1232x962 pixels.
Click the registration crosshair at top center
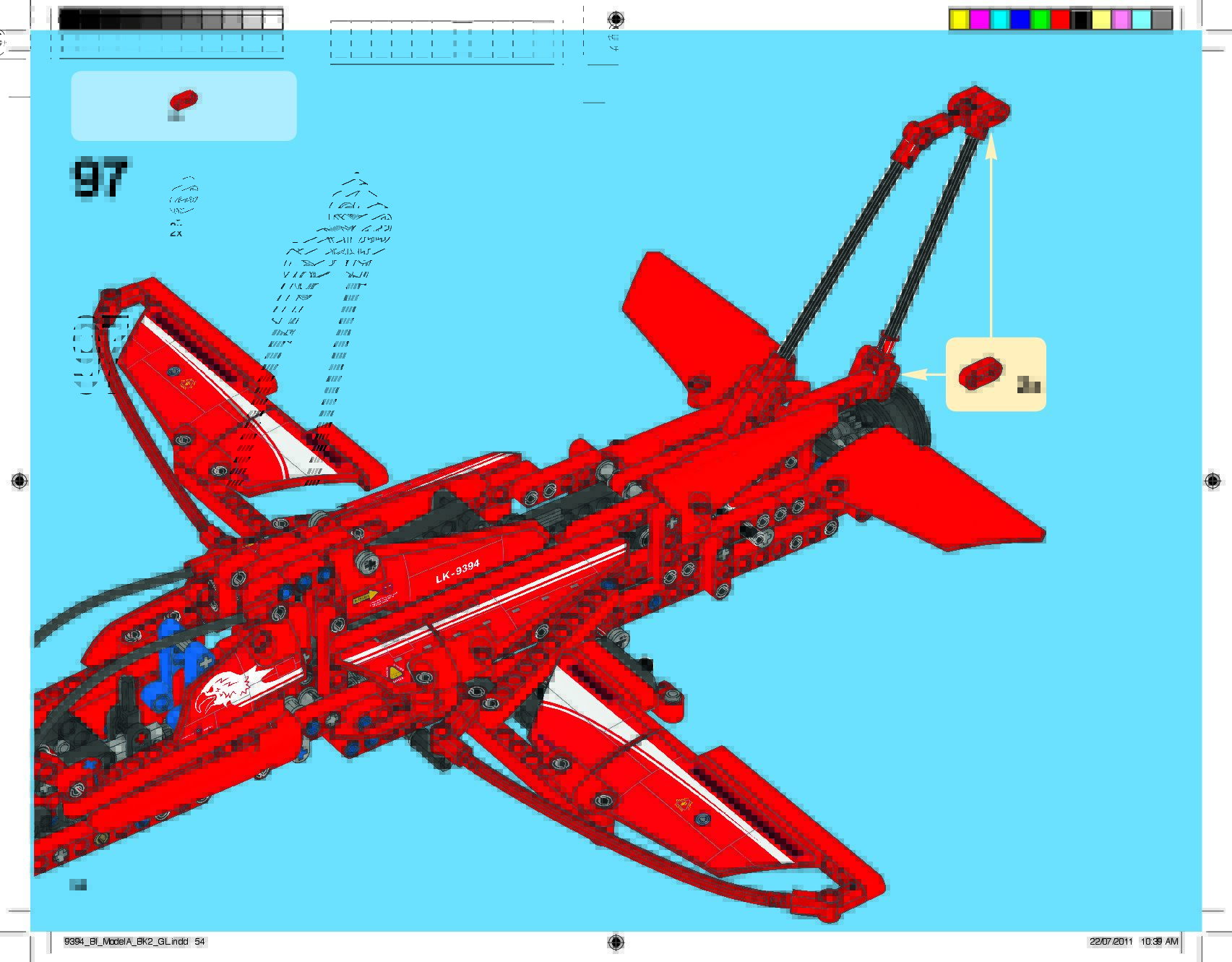(615, 19)
